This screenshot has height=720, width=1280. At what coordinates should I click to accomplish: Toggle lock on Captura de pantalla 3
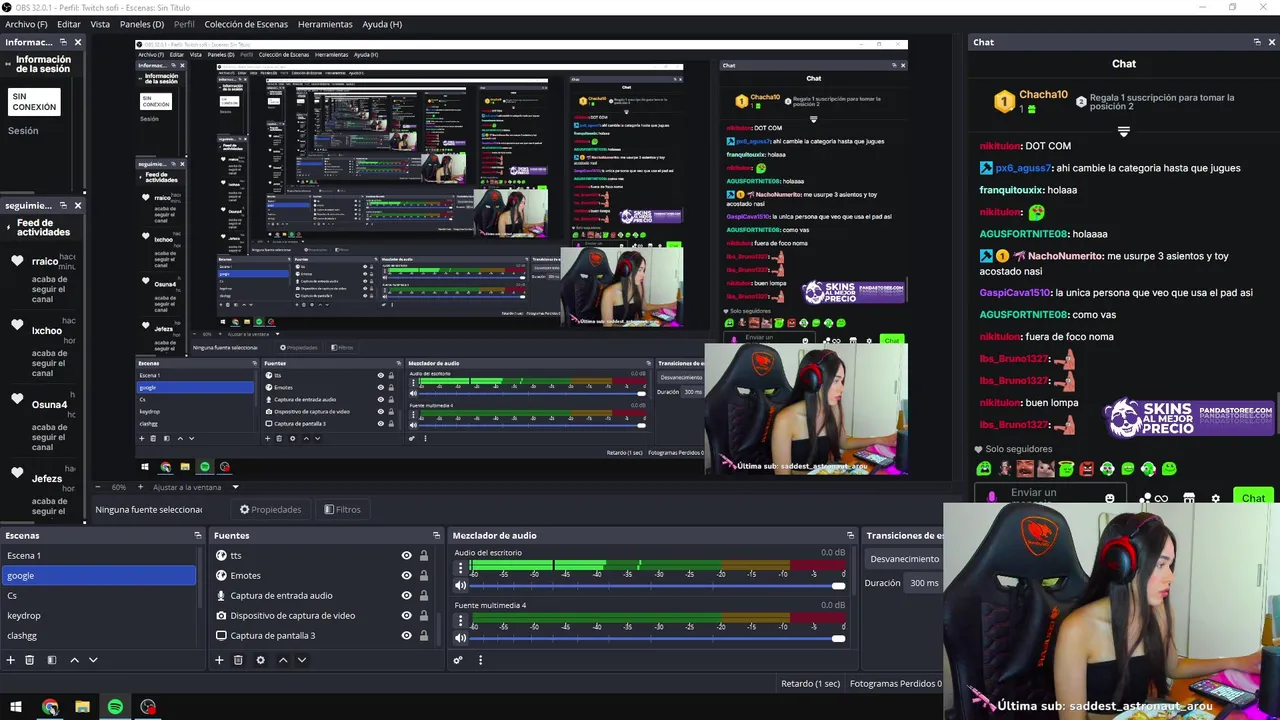(x=424, y=635)
